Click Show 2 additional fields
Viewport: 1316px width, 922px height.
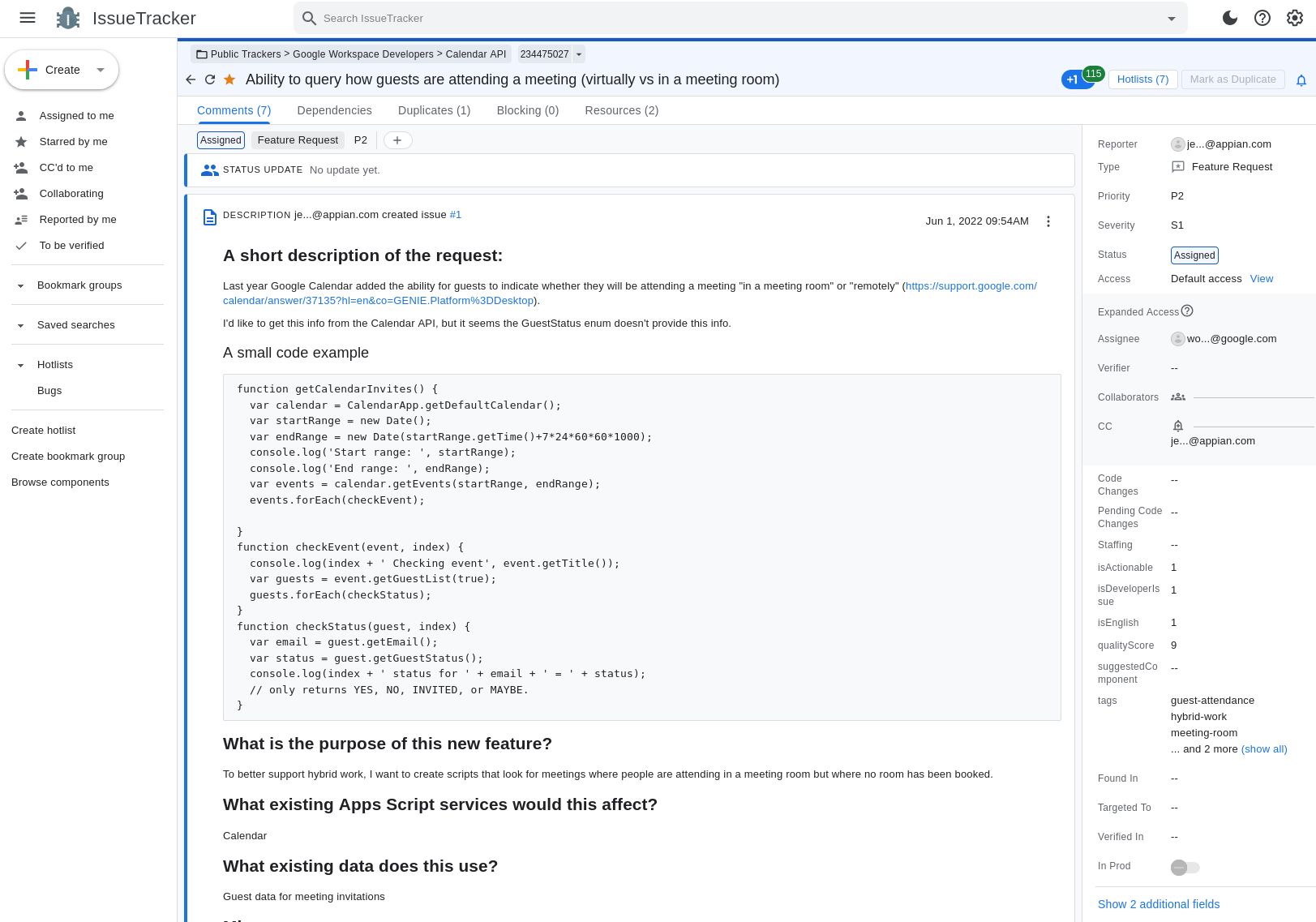click(1159, 904)
